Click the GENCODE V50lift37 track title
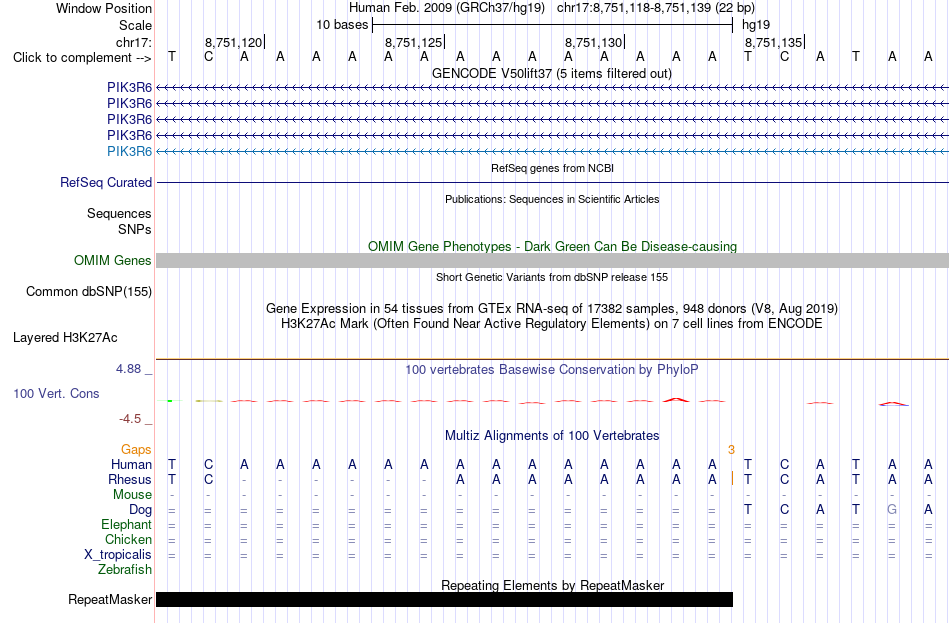 tap(551, 73)
